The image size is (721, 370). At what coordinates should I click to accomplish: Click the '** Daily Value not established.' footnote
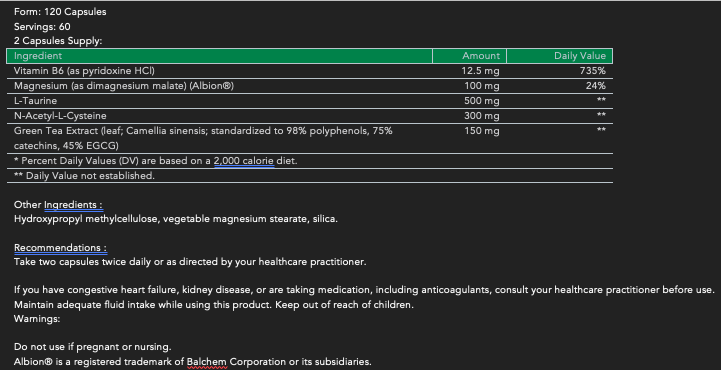85,176
